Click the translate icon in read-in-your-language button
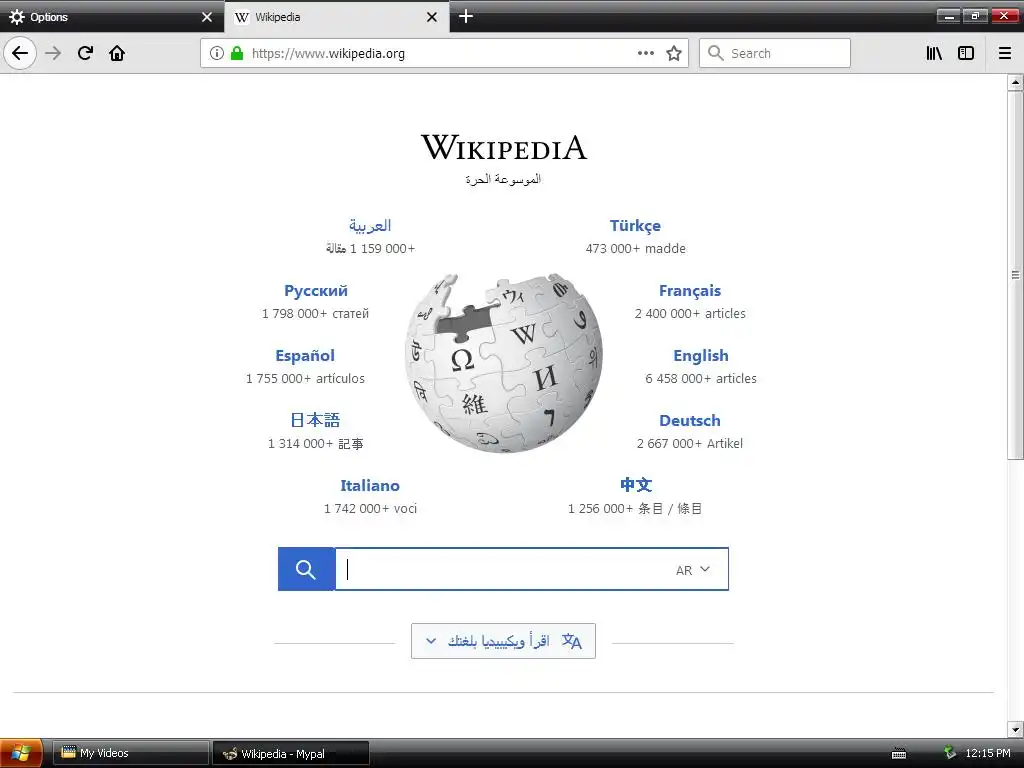 tap(571, 641)
